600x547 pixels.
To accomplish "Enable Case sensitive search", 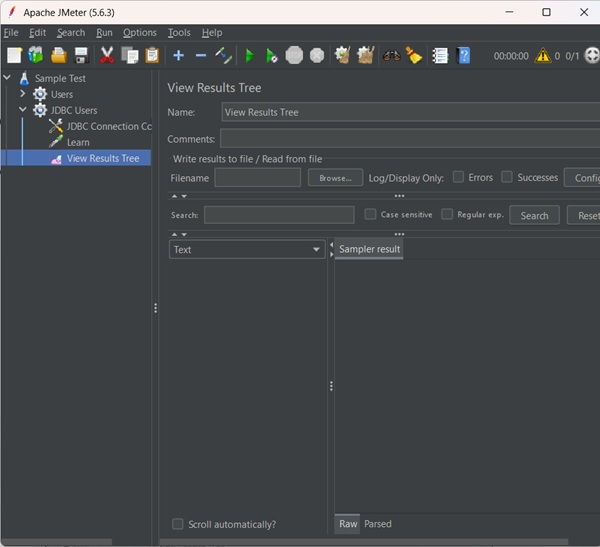I will 370,214.
